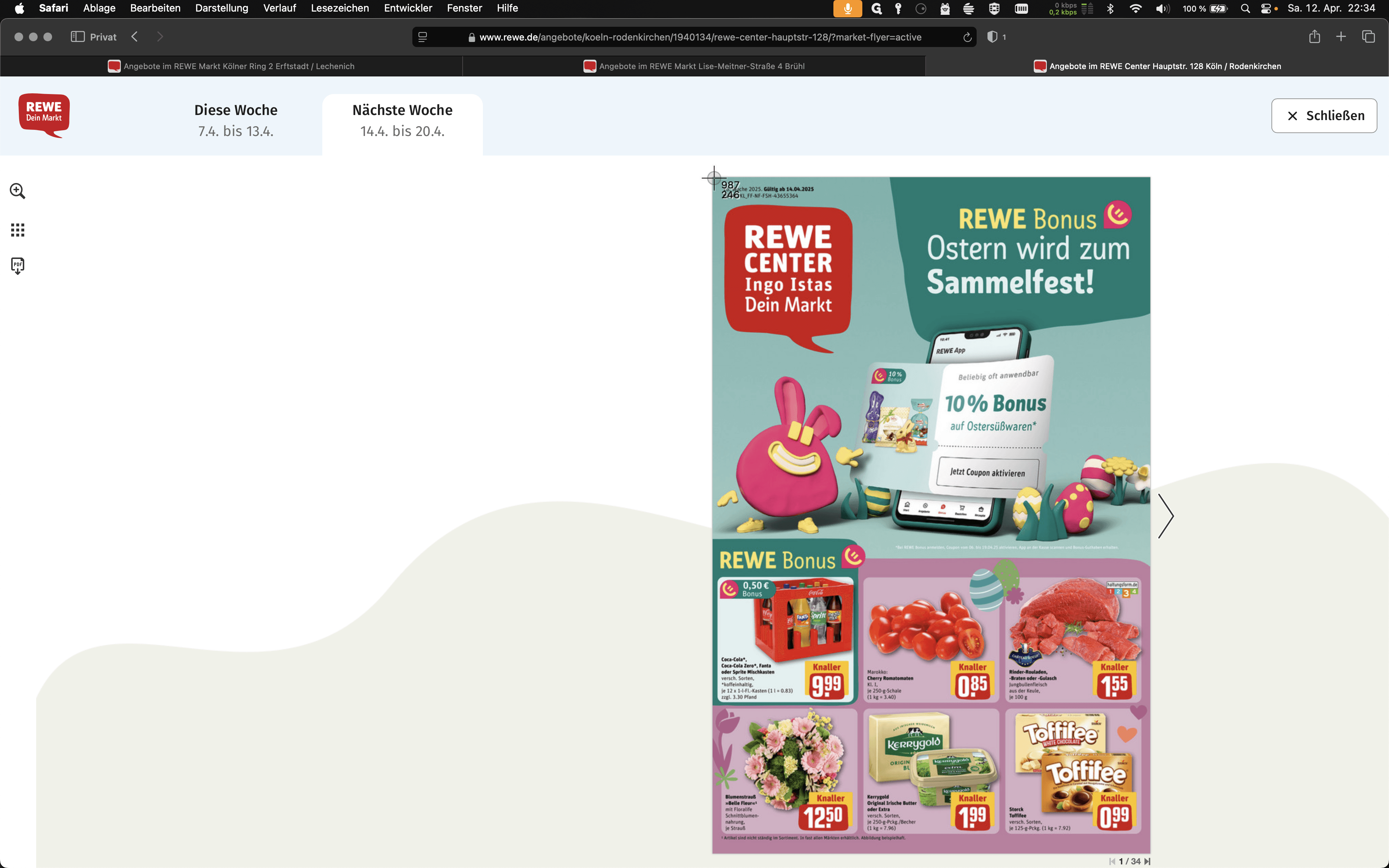The image size is (1389, 868).
Task: Reload the page icon
Action: pyautogui.click(x=967, y=37)
